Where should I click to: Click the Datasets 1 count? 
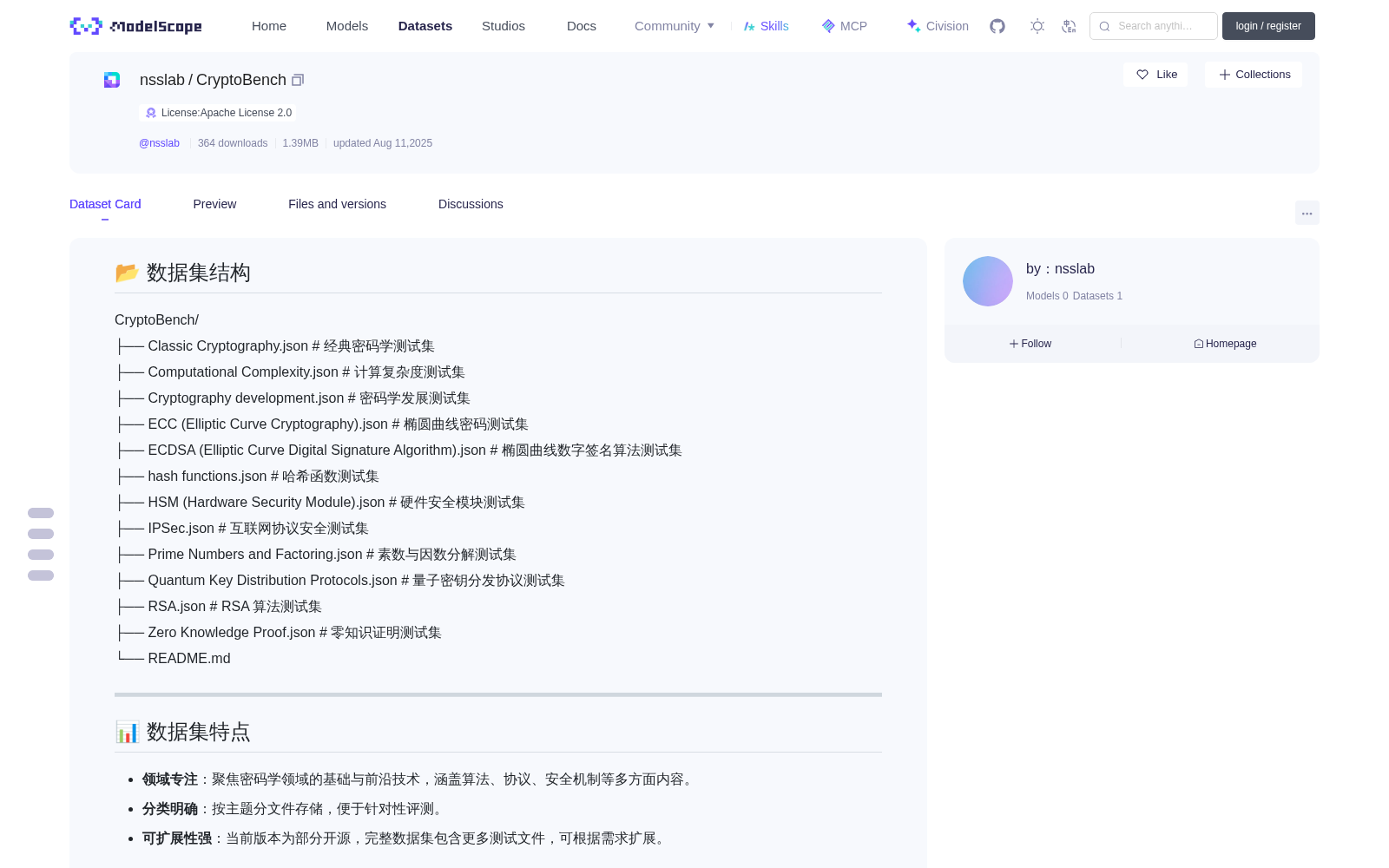pyautogui.click(x=1097, y=296)
